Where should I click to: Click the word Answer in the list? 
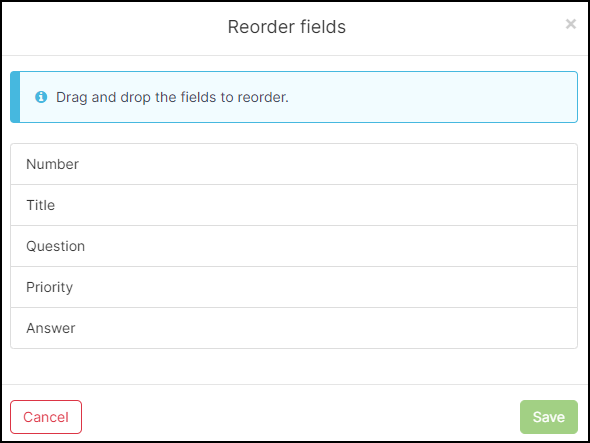point(51,329)
